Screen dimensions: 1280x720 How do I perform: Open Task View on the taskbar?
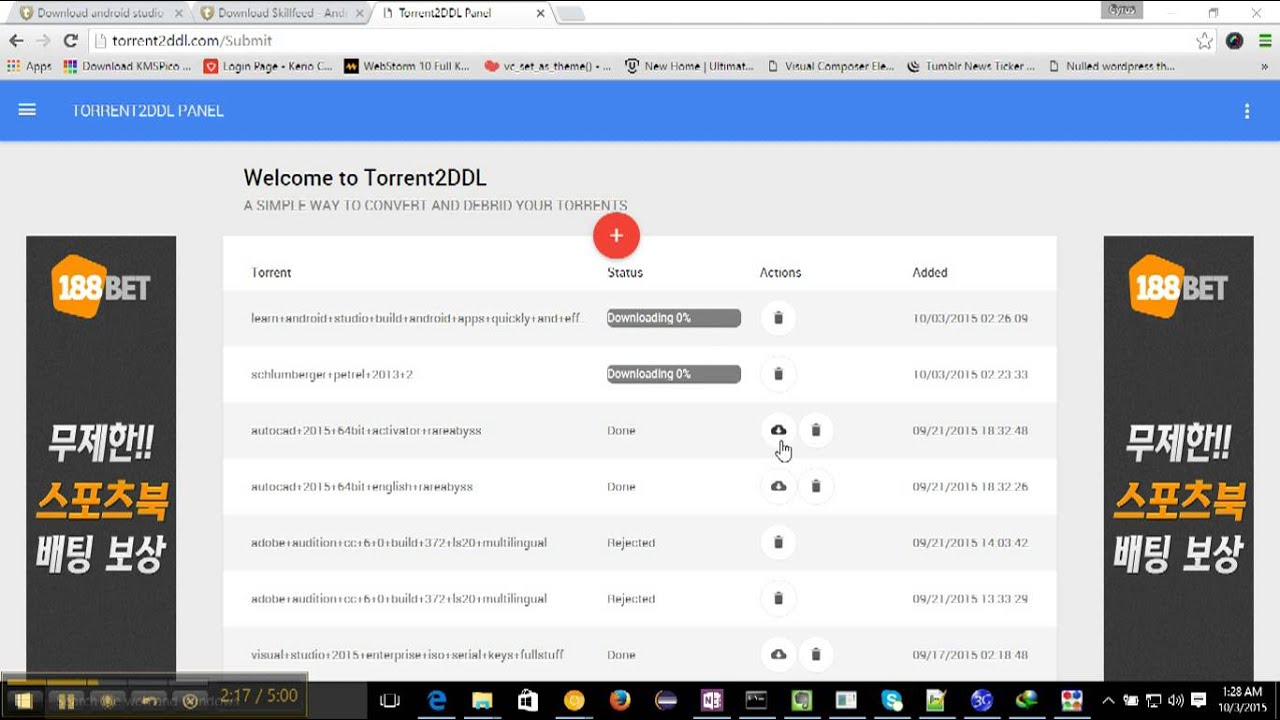pos(390,701)
